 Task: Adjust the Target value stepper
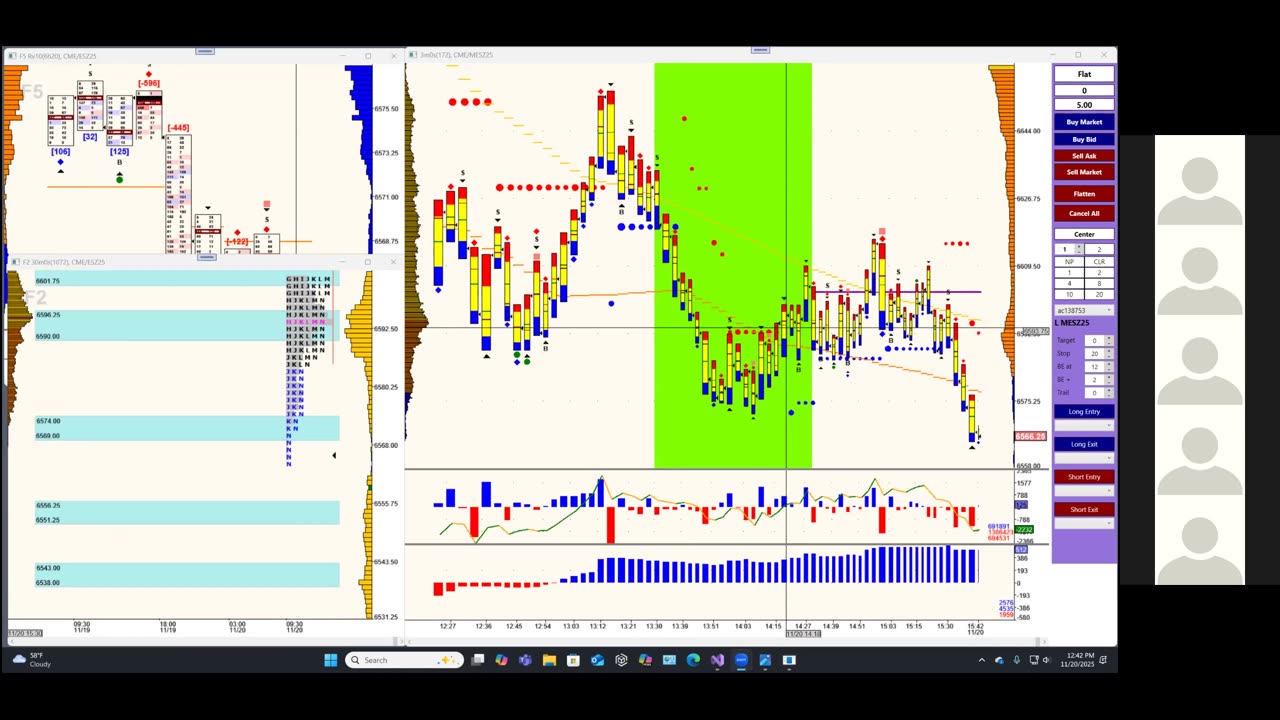1108,340
